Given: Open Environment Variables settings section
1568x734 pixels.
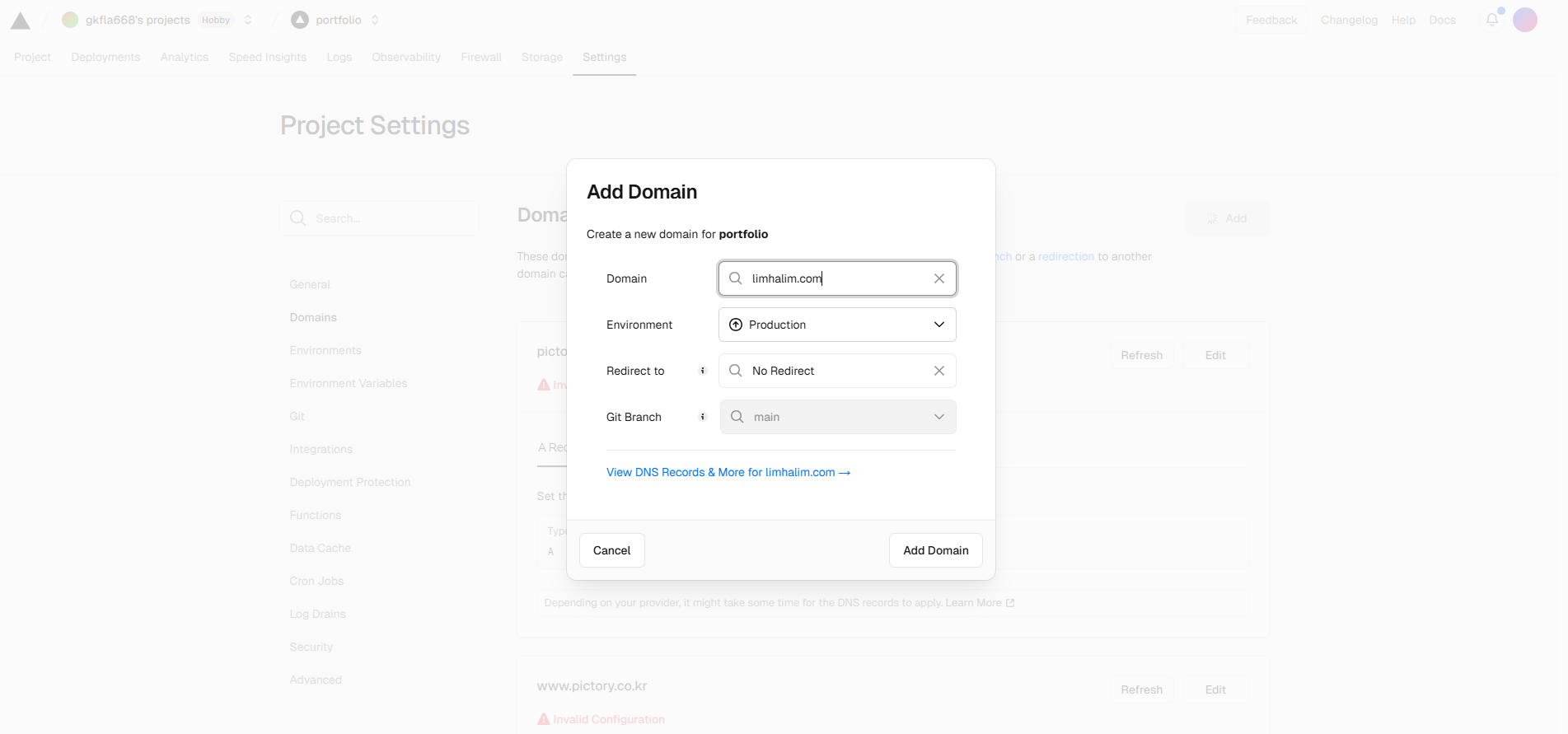Looking at the screenshot, I should [349, 383].
